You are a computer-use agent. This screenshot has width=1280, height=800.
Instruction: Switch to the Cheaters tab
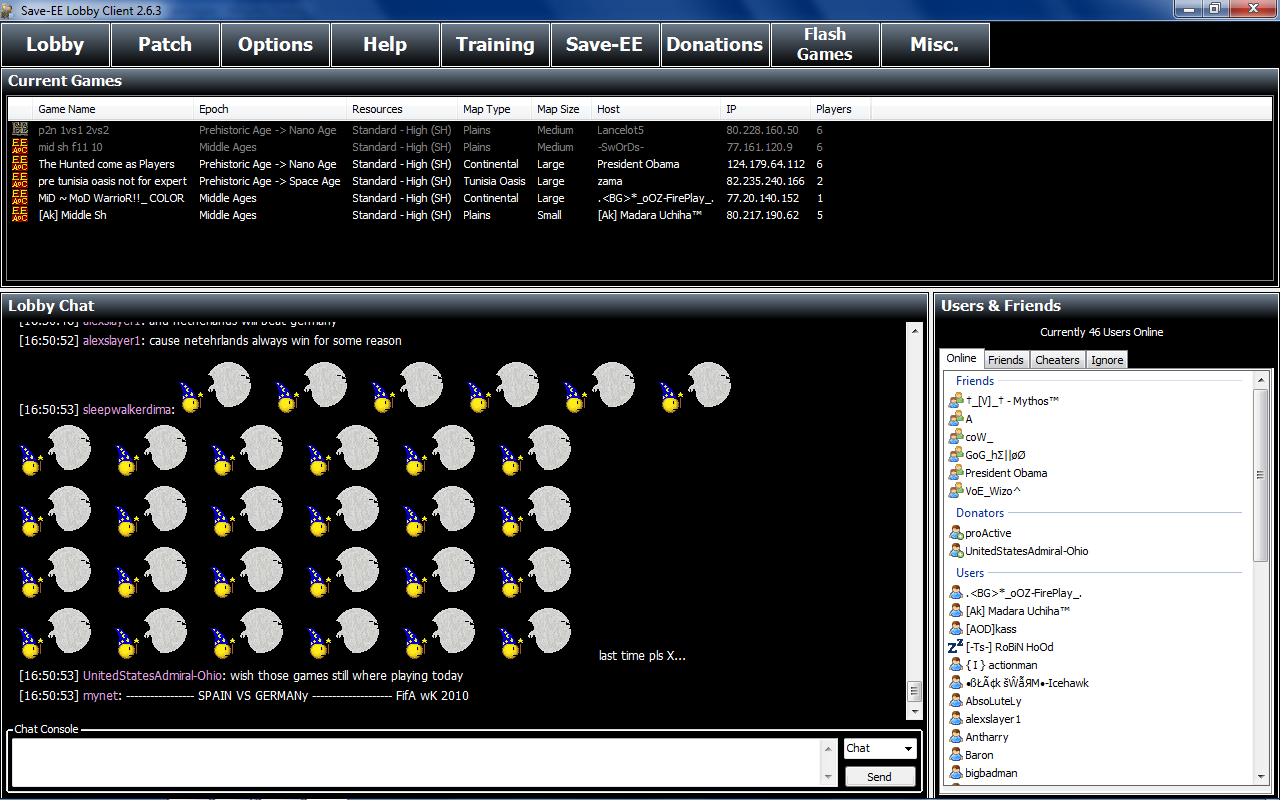[1057, 360]
